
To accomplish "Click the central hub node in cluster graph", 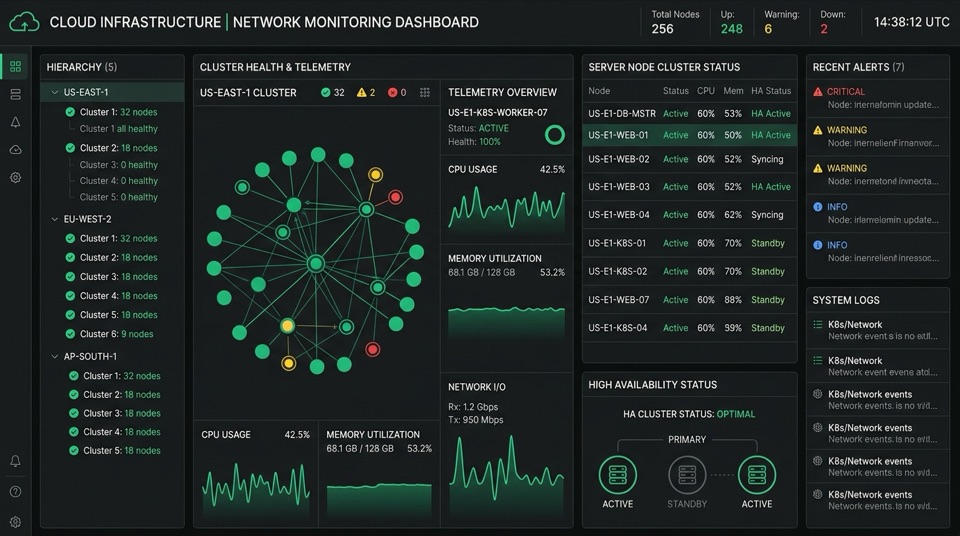I will pos(316,263).
